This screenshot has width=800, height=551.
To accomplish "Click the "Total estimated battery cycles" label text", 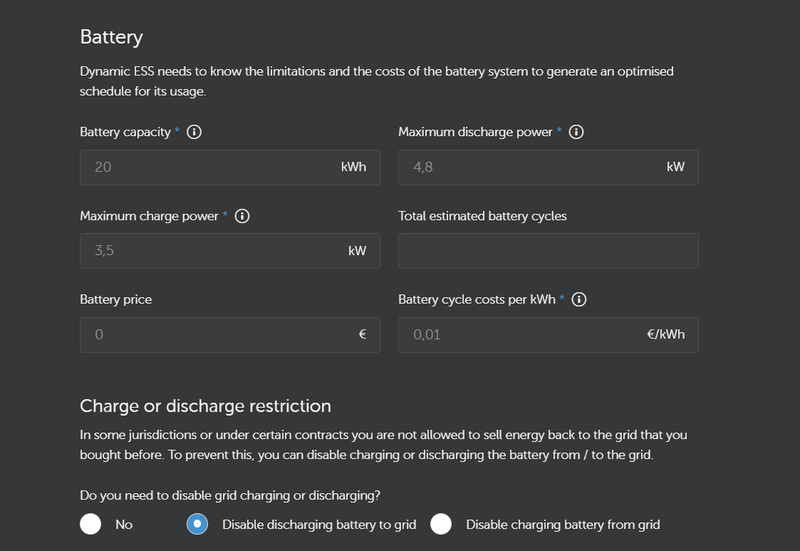I will click(x=483, y=216).
